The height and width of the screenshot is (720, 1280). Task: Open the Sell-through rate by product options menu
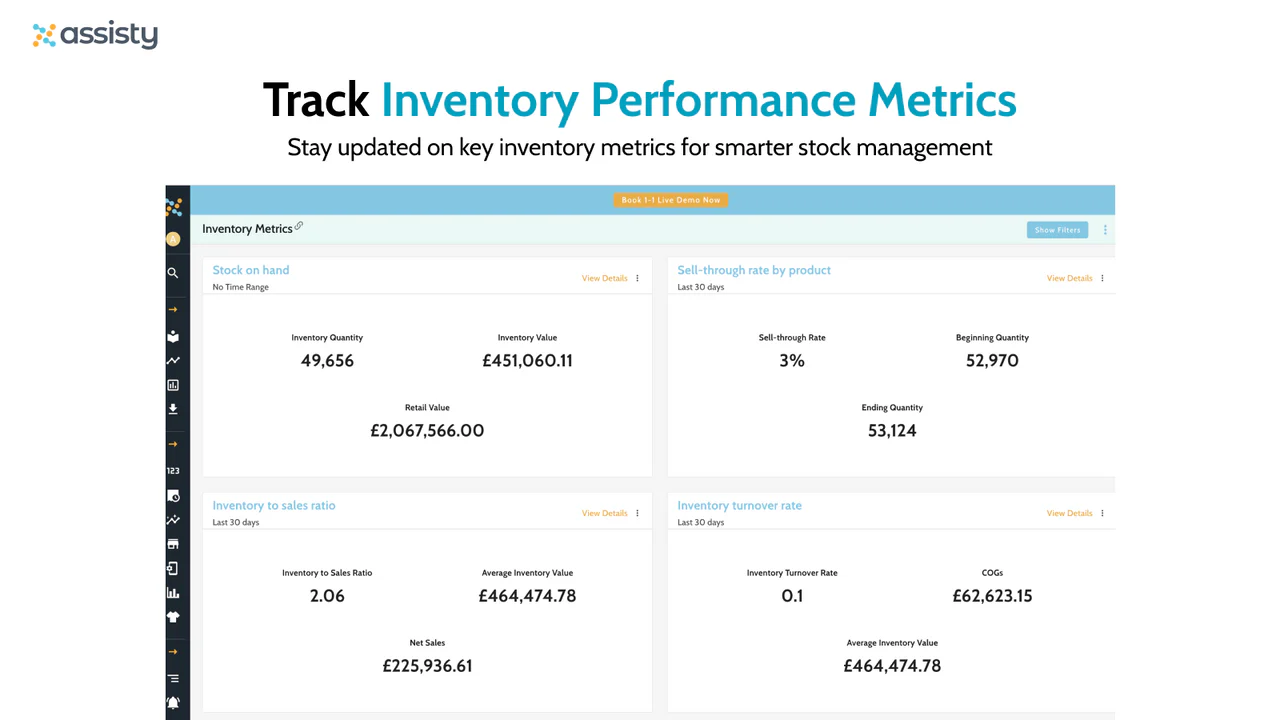[x=1102, y=278]
